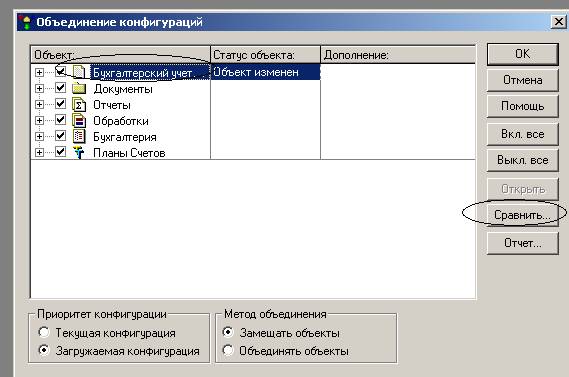This screenshot has width=569, height=377.
Task: Select Загружаемая конфигурация radio button
Action: 44,350
